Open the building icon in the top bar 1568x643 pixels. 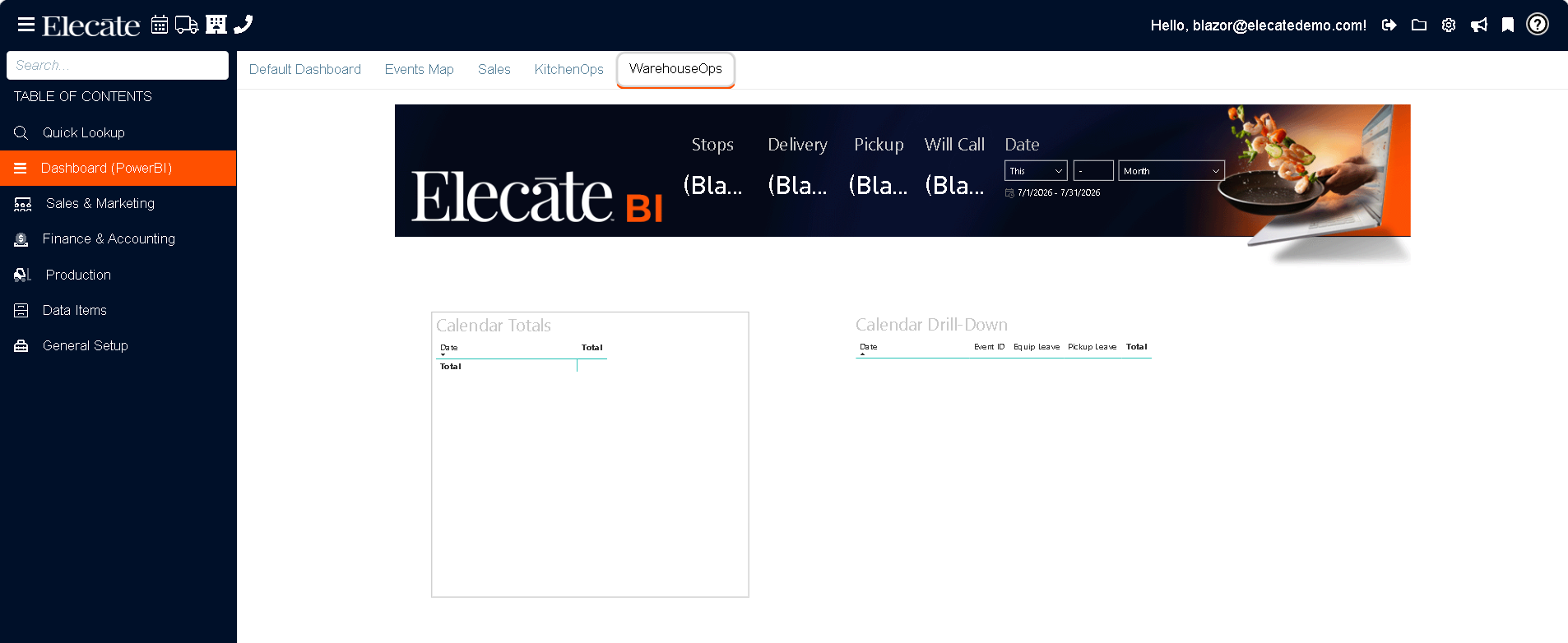click(x=216, y=25)
